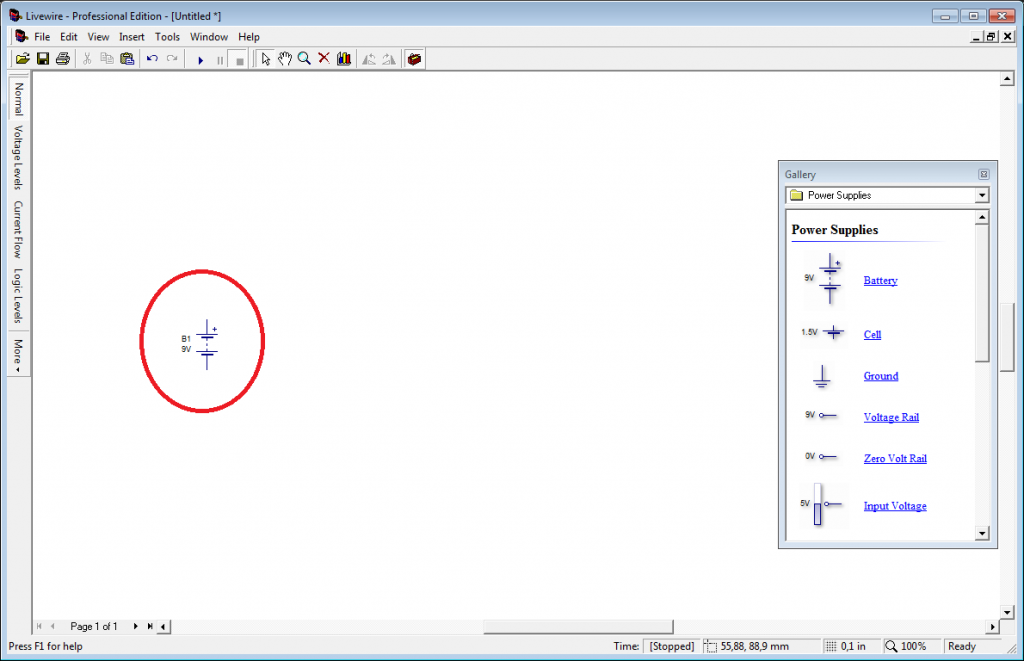This screenshot has height=661, width=1024.
Task: Click the Open file toolbar icon
Action: coord(22,59)
